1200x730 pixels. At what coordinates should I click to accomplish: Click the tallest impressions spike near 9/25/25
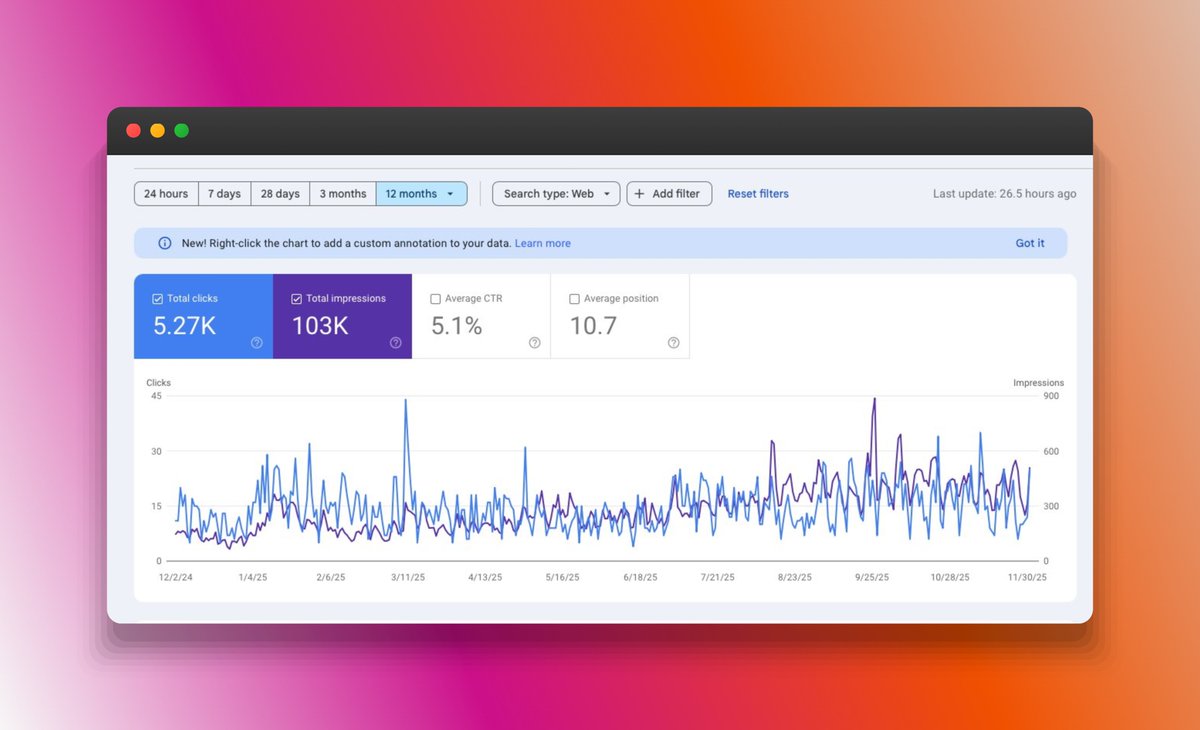pyautogui.click(x=874, y=400)
